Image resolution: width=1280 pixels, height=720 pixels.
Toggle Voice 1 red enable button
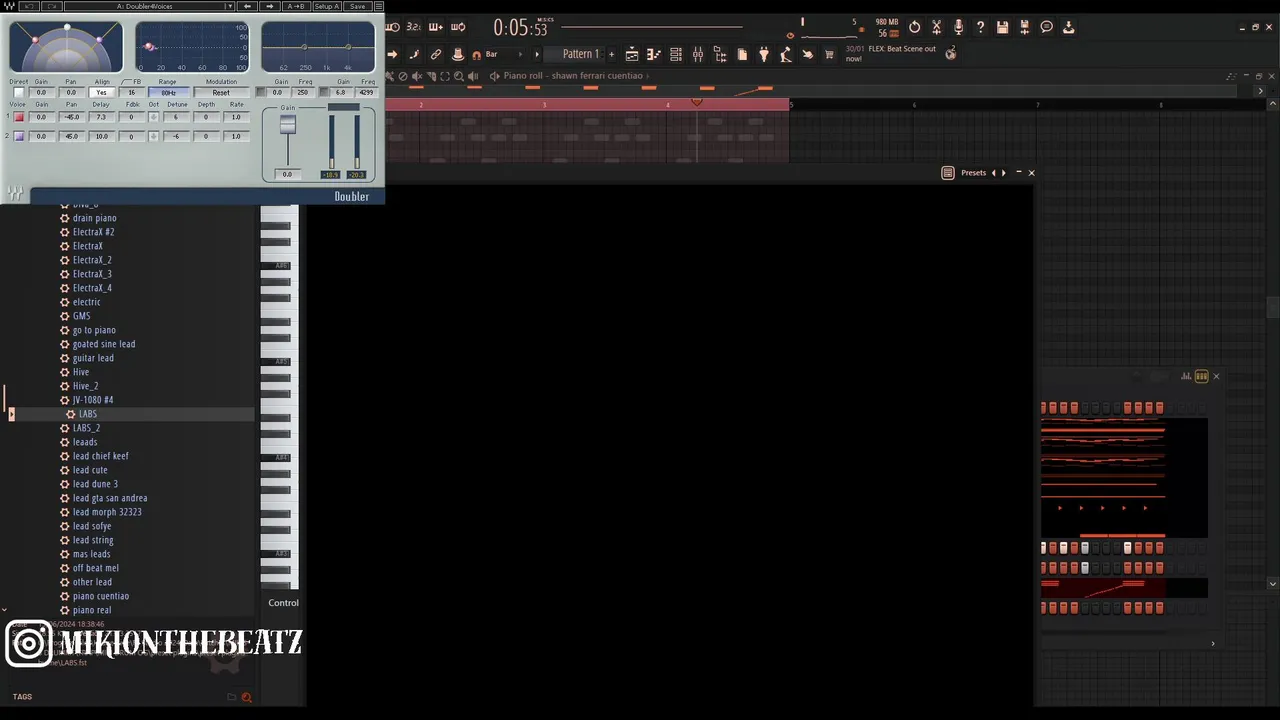click(x=19, y=117)
